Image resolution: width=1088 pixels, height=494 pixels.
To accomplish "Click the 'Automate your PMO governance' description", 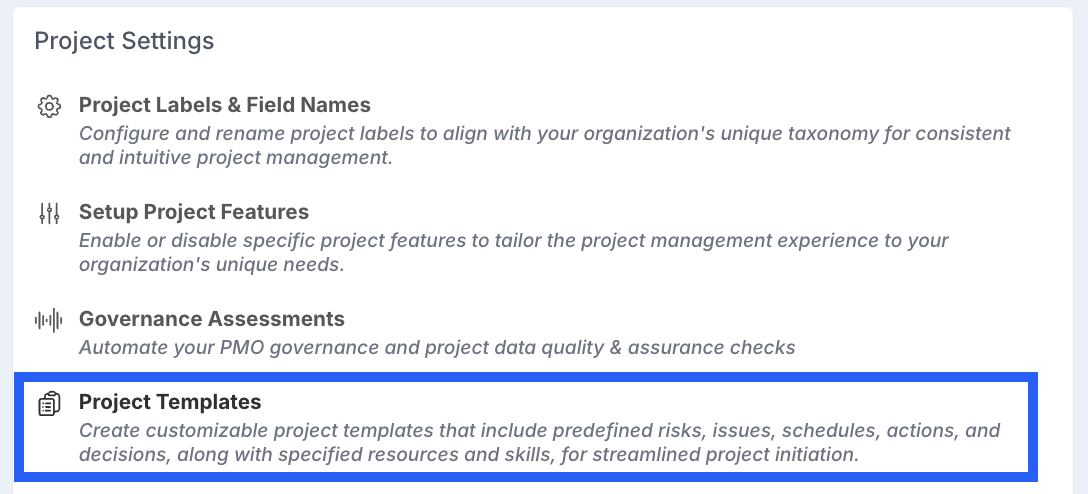I will point(437,347).
